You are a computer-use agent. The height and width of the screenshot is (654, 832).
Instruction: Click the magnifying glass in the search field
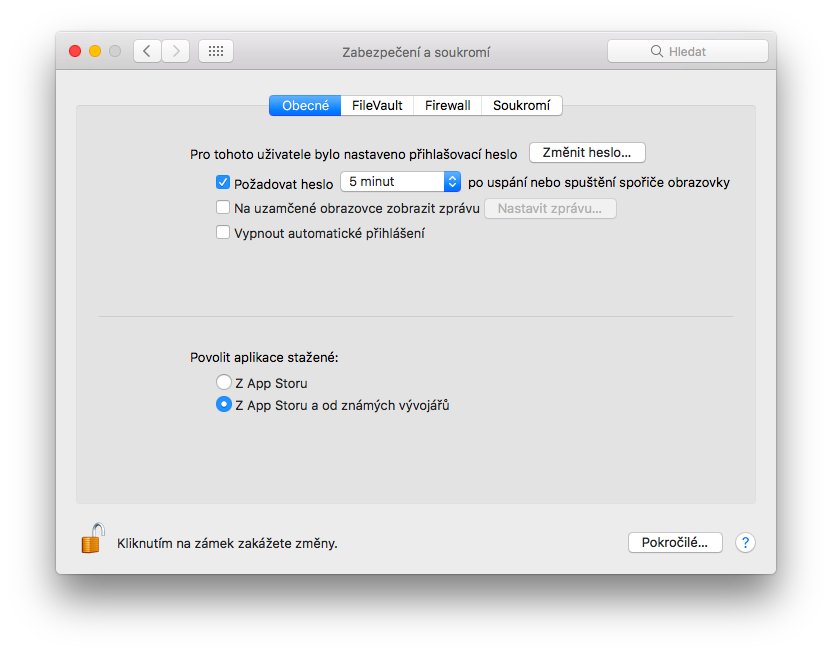coord(656,50)
